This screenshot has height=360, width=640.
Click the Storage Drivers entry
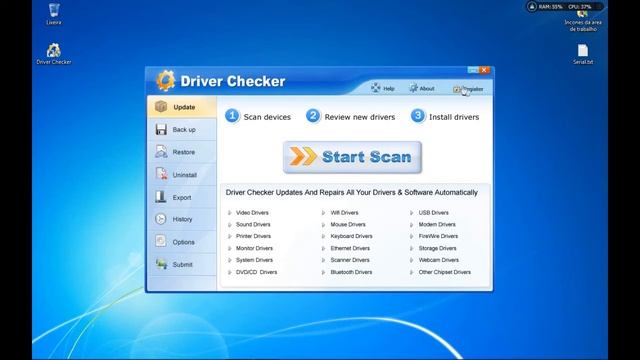point(437,248)
